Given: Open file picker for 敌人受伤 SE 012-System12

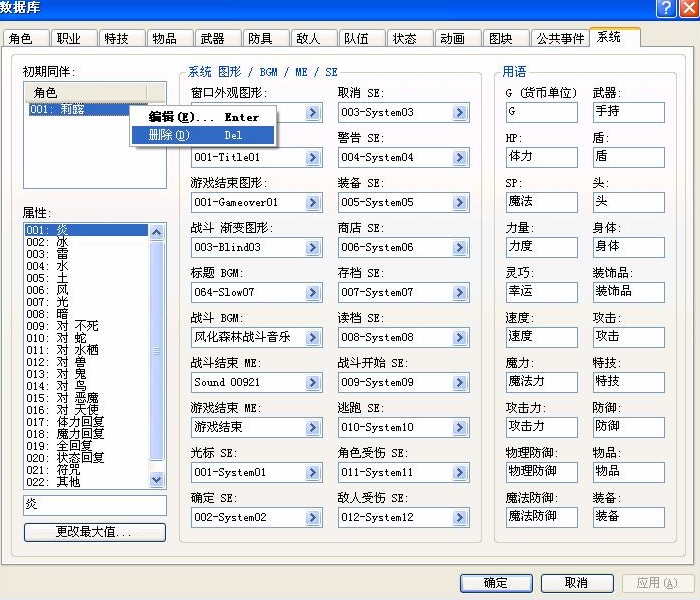Looking at the screenshot, I should (460, 518).
